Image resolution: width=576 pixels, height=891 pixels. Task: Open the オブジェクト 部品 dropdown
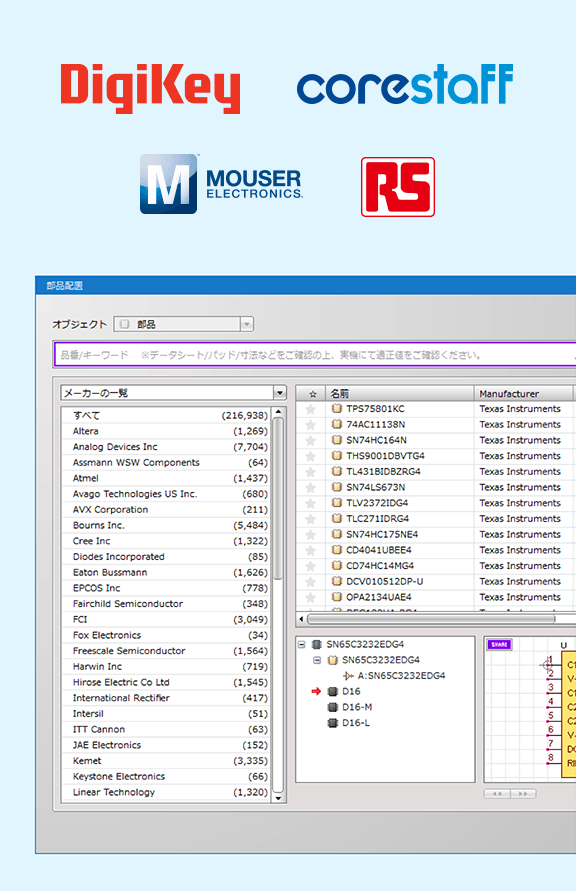click(x=183, y=324)
